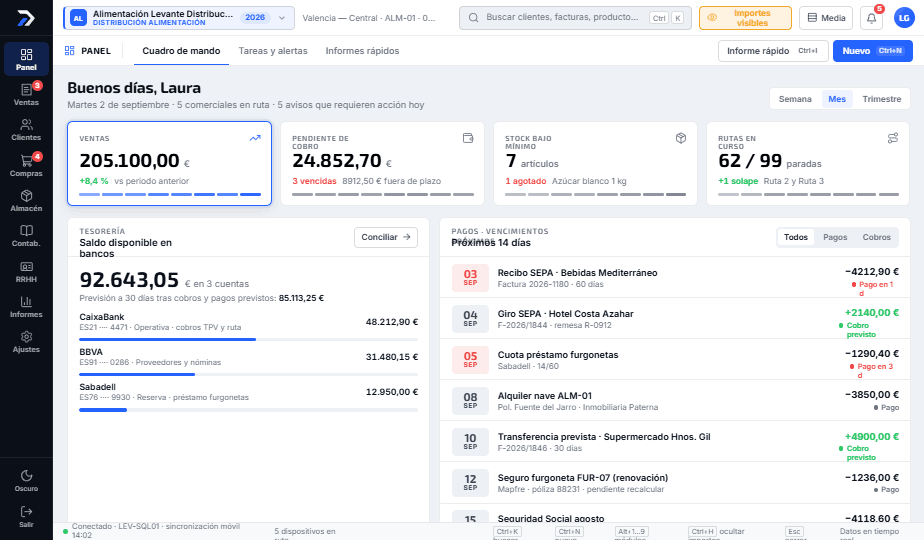Viewport: 924px width, 540px height.
Task: Click the trend icon in Ventas card
Action: [x=255, y=138]
